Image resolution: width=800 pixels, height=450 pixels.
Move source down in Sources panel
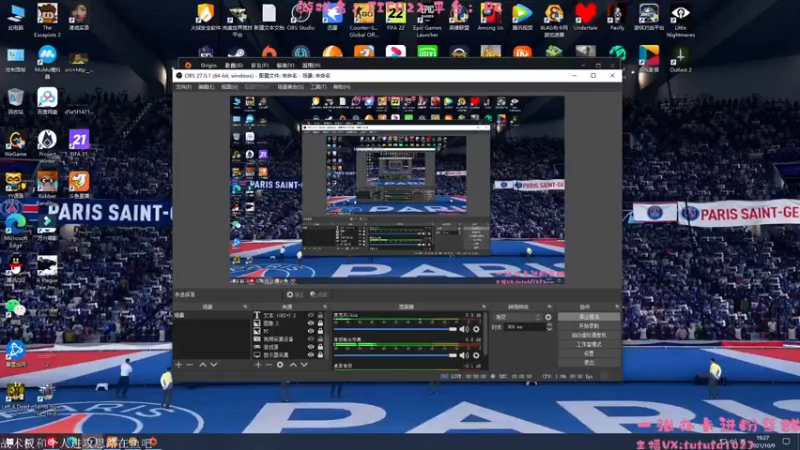click(x=304, y=365)
